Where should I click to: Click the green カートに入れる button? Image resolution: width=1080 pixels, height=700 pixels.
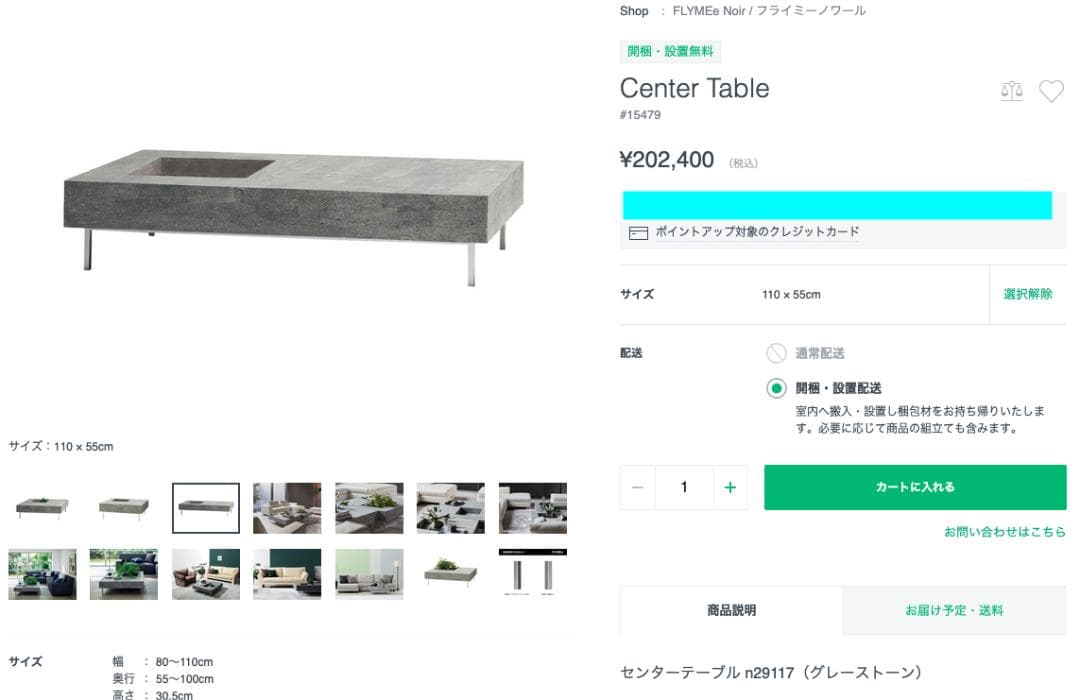click(915, 487)
